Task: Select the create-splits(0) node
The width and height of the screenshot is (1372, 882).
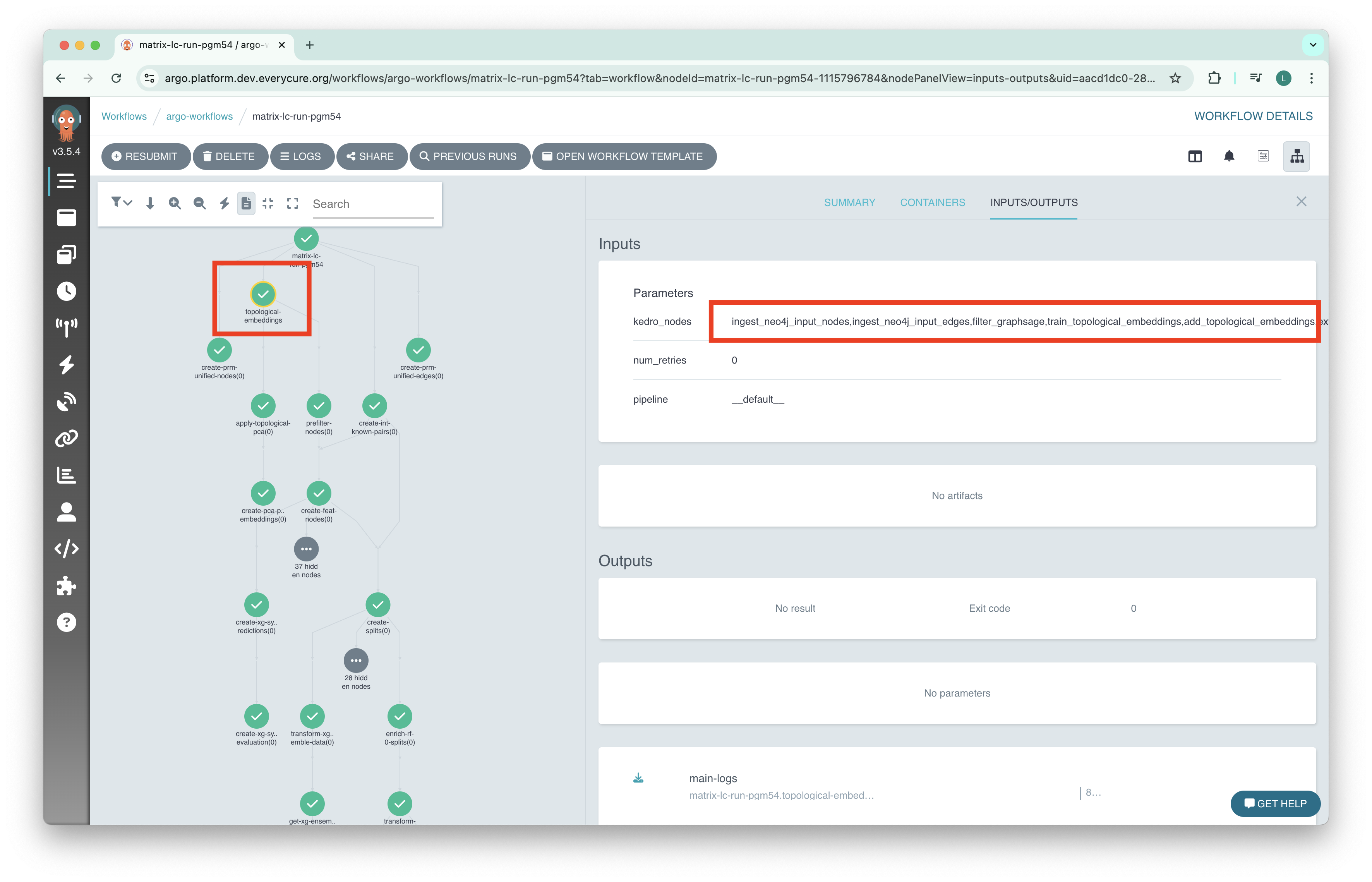Action: (x=377, y=605)
